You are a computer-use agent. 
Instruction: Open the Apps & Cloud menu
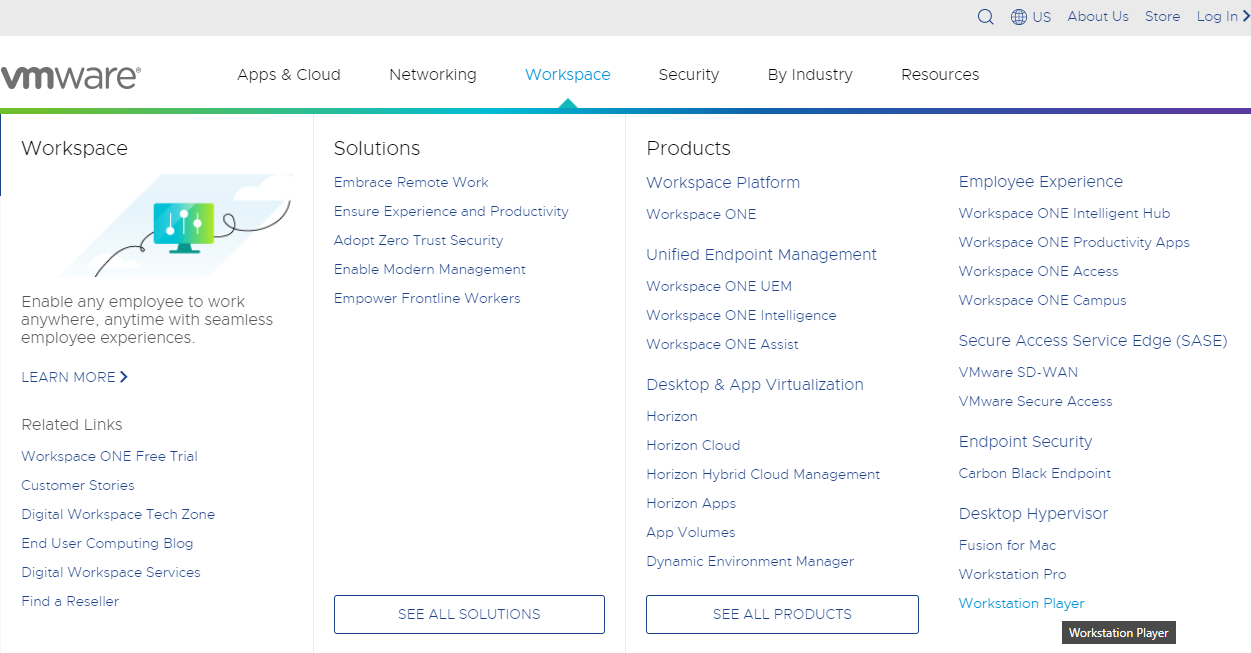point(289,75)
